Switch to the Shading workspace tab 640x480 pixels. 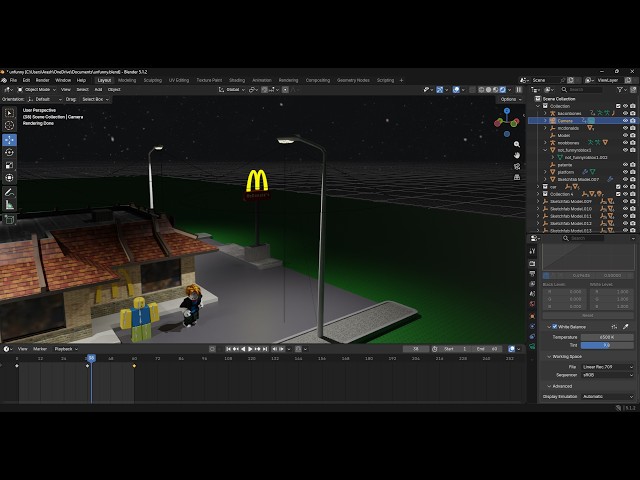237,80
